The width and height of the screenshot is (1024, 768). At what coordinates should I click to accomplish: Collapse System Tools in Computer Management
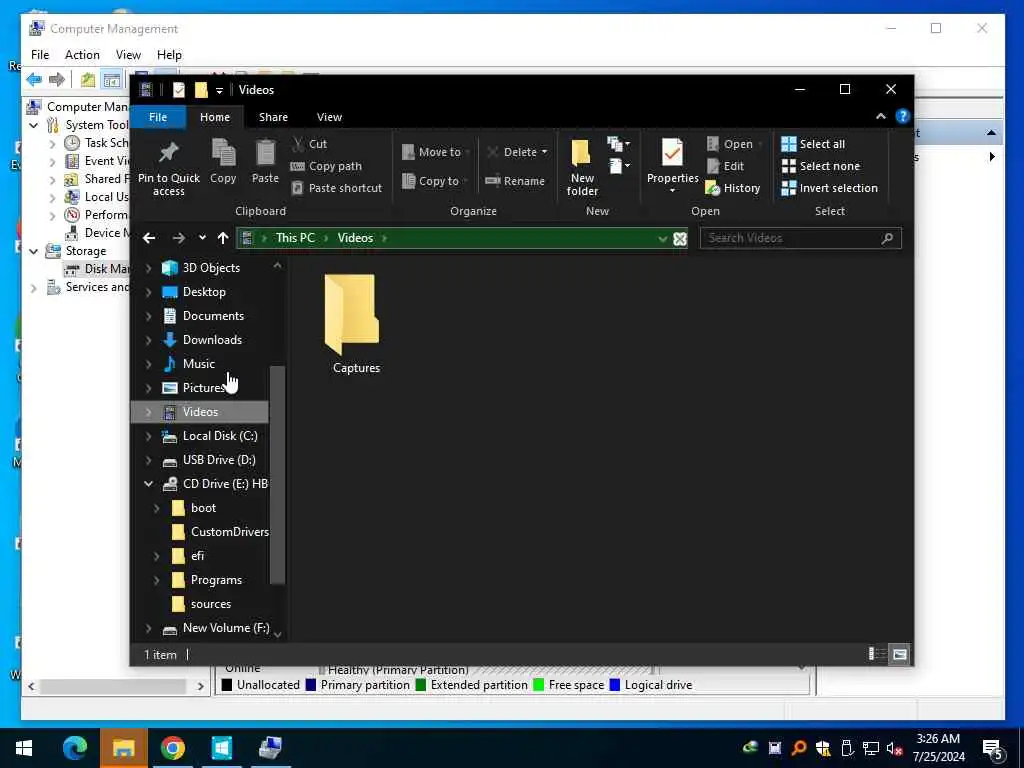click(34, 125)
